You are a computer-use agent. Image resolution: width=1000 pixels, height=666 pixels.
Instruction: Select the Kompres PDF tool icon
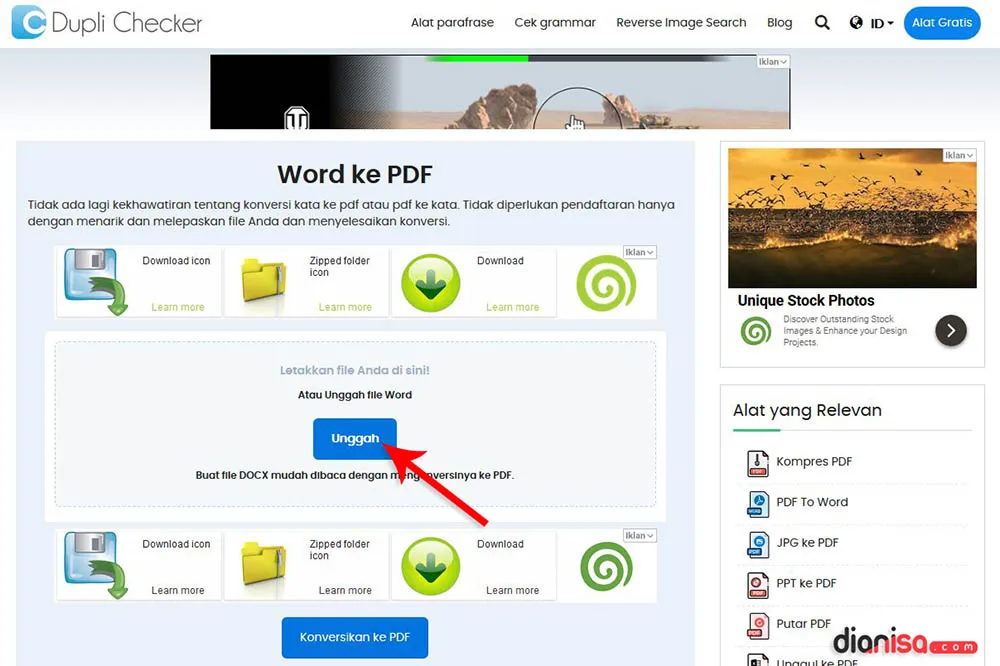click(x=757, y=463)
